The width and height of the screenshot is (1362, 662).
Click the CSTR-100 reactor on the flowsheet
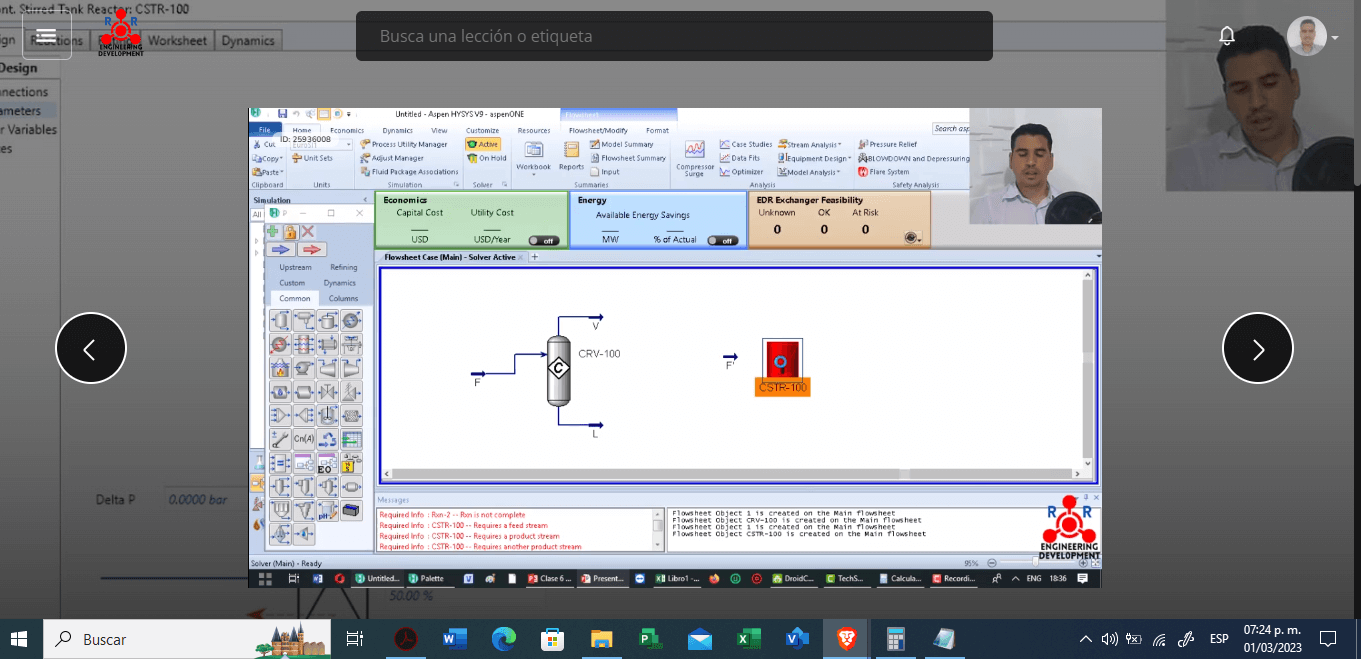click(782, 361)
